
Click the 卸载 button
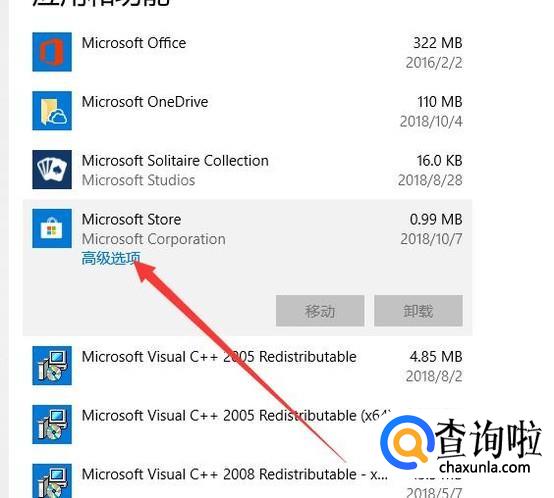coord(418,311)
